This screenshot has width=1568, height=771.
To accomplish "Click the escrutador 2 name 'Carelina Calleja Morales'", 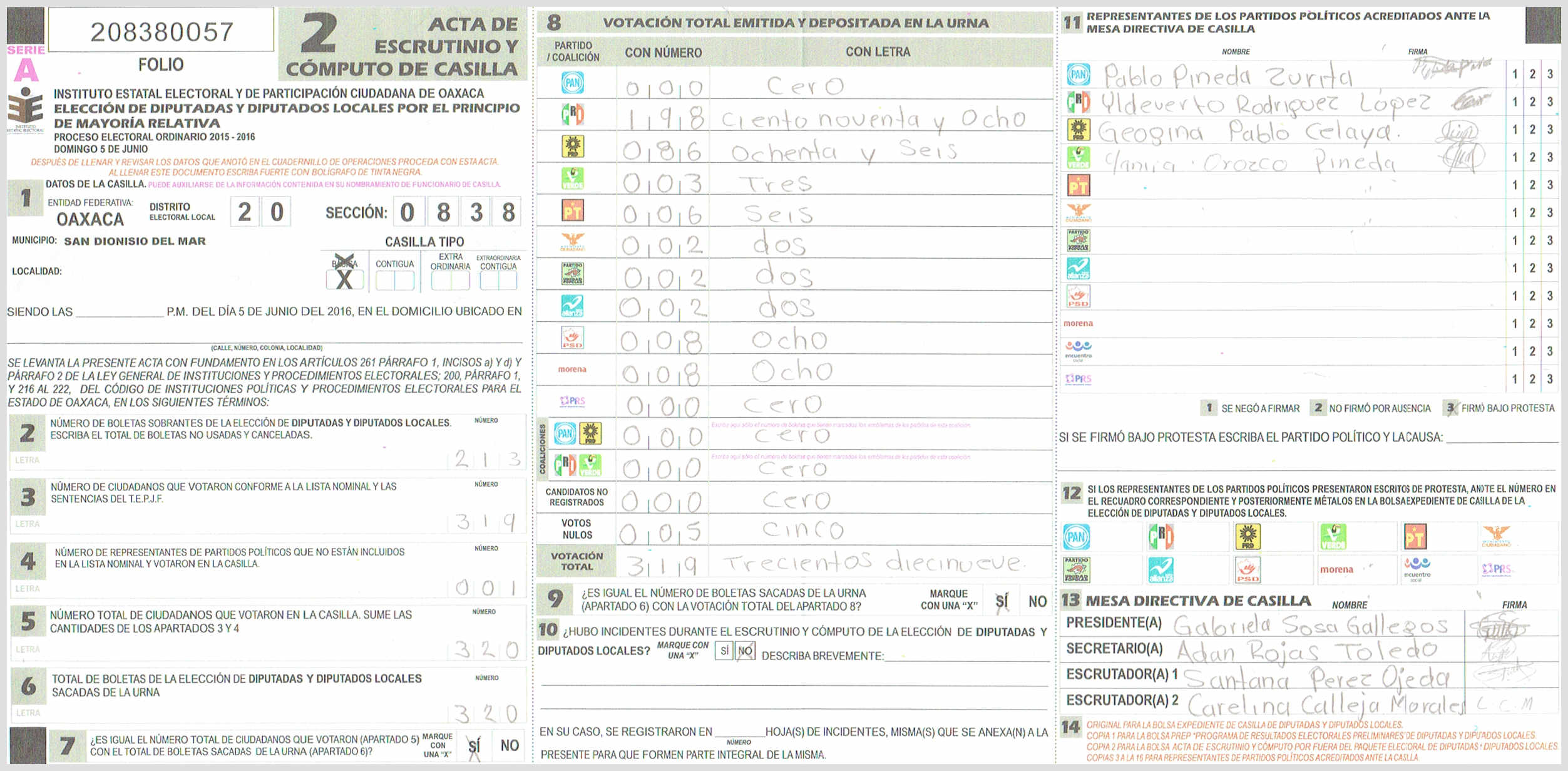I will pos(1326,705).
